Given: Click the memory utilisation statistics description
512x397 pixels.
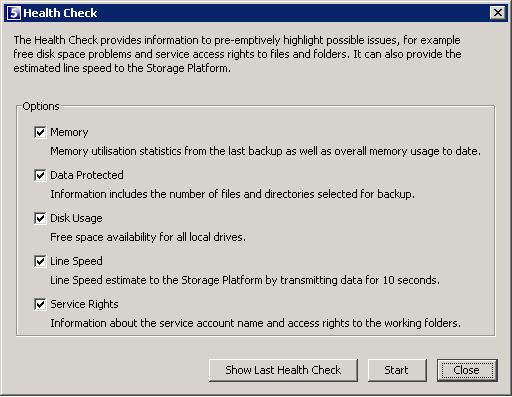Looking at the screenshot, I should click(x=265, y=151).
